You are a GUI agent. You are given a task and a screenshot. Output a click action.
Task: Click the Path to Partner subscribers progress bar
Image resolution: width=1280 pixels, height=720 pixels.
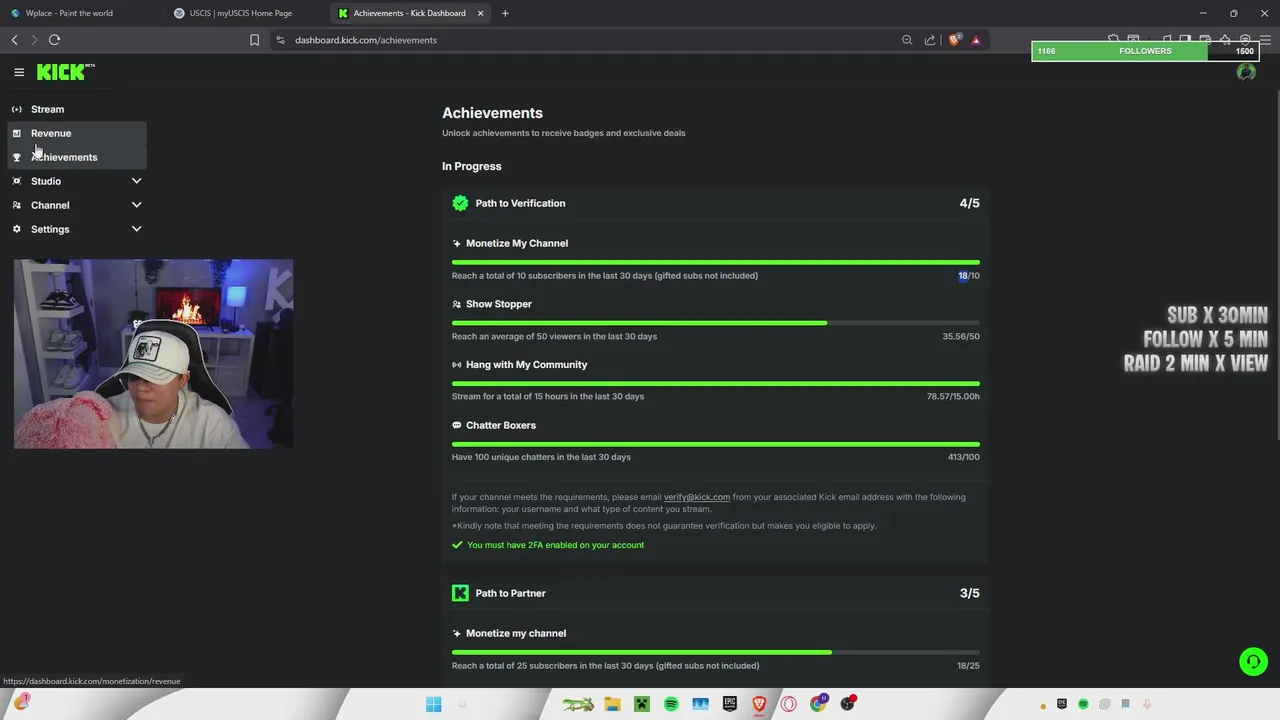coord(715,652)
